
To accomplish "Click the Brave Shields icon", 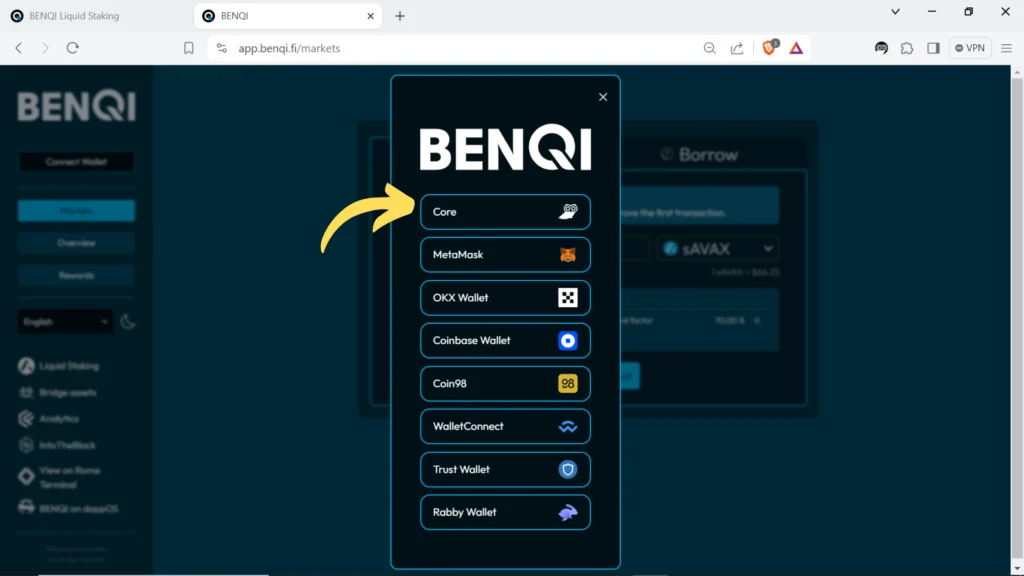I will point(769,47).
